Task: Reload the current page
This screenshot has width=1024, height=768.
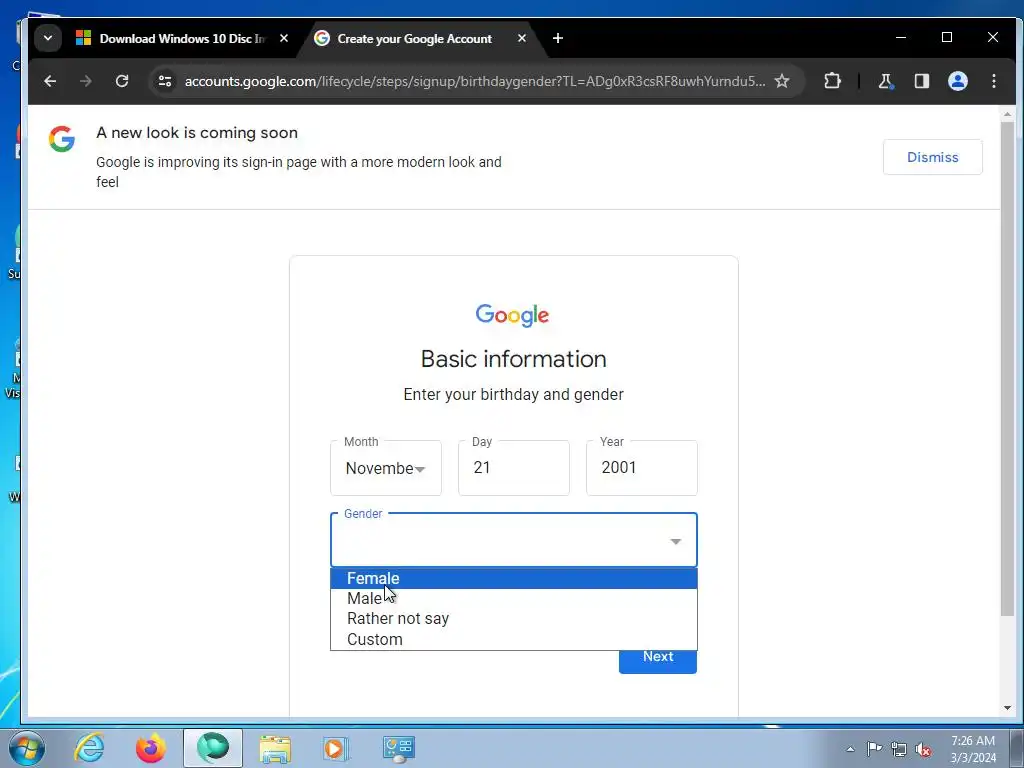Action: (121, 81)
